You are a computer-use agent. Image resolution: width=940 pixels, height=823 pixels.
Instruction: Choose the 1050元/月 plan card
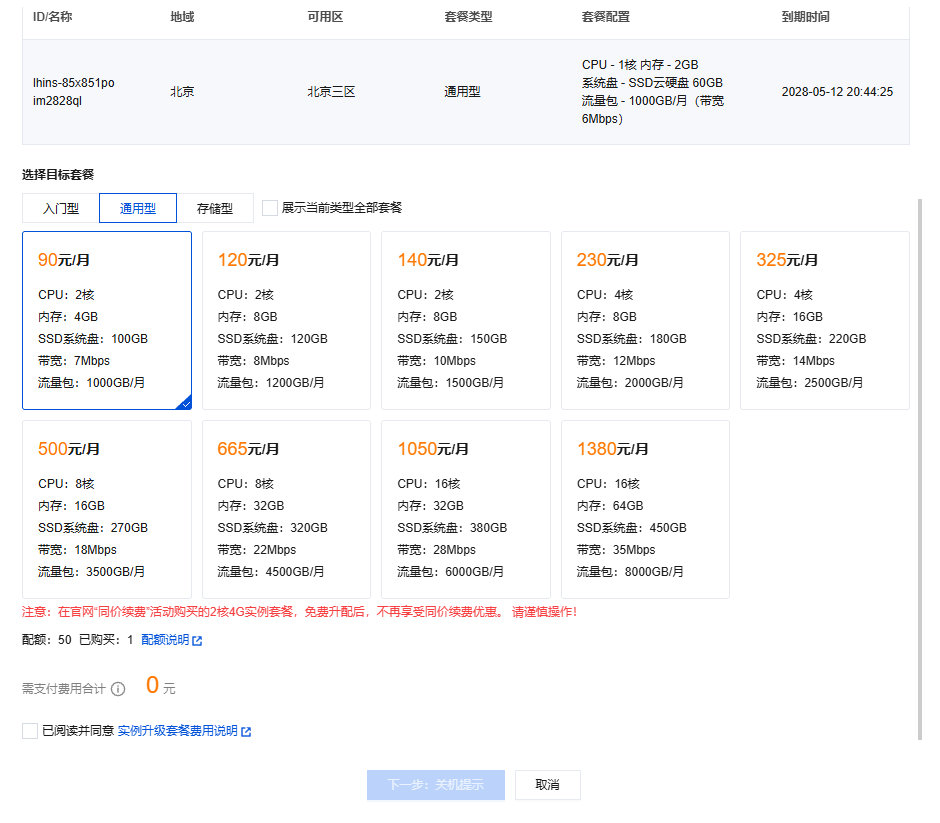point(466,510)
